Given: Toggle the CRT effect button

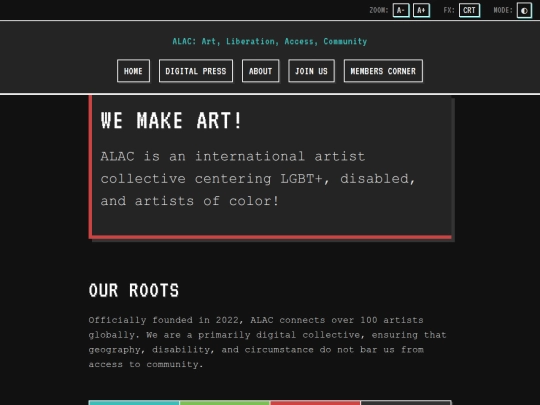Looking at the screenshot, I should pos(469,10).
